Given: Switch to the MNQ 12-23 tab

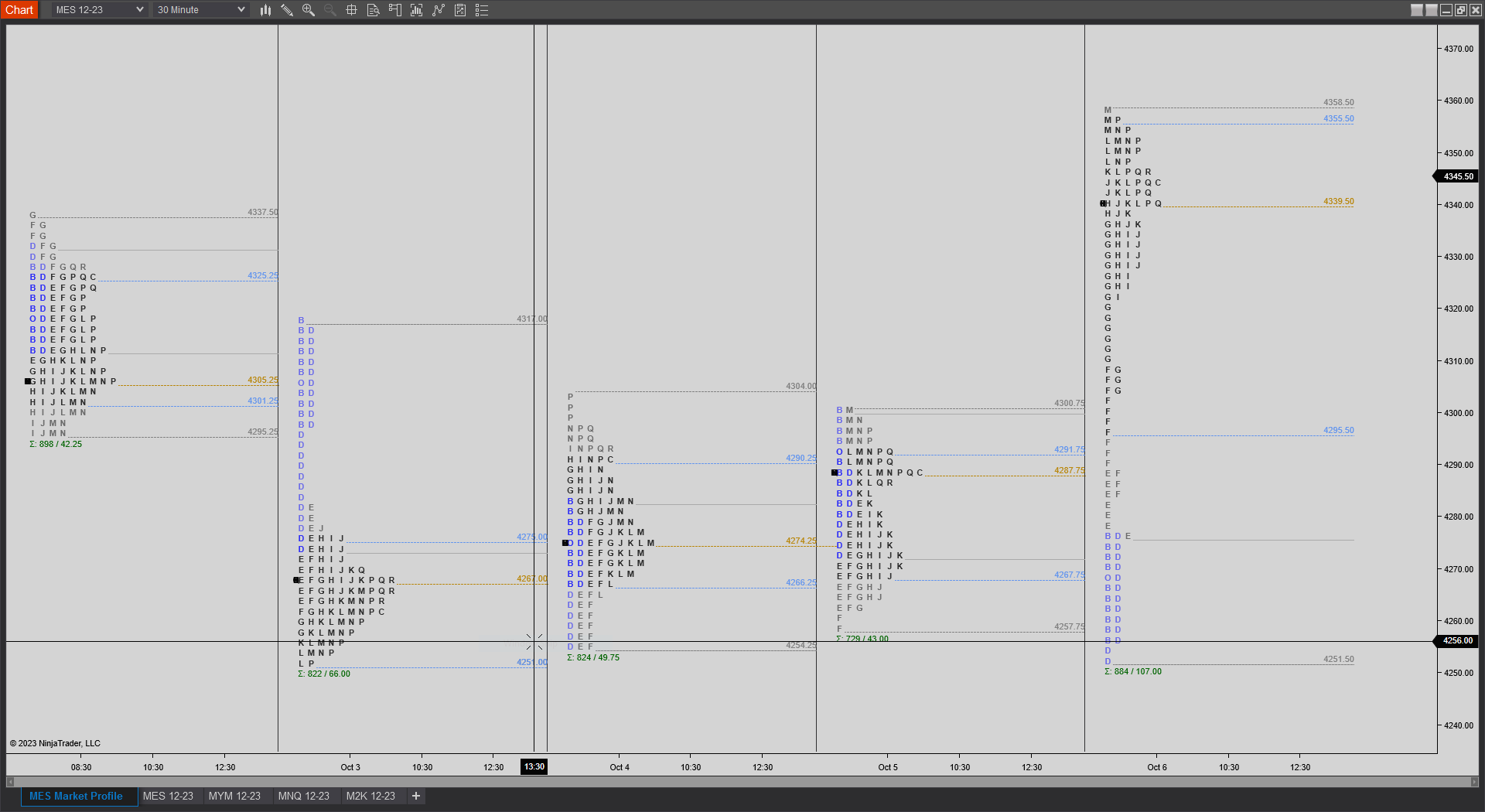Looking at the screenshot, I should [303, 796].
